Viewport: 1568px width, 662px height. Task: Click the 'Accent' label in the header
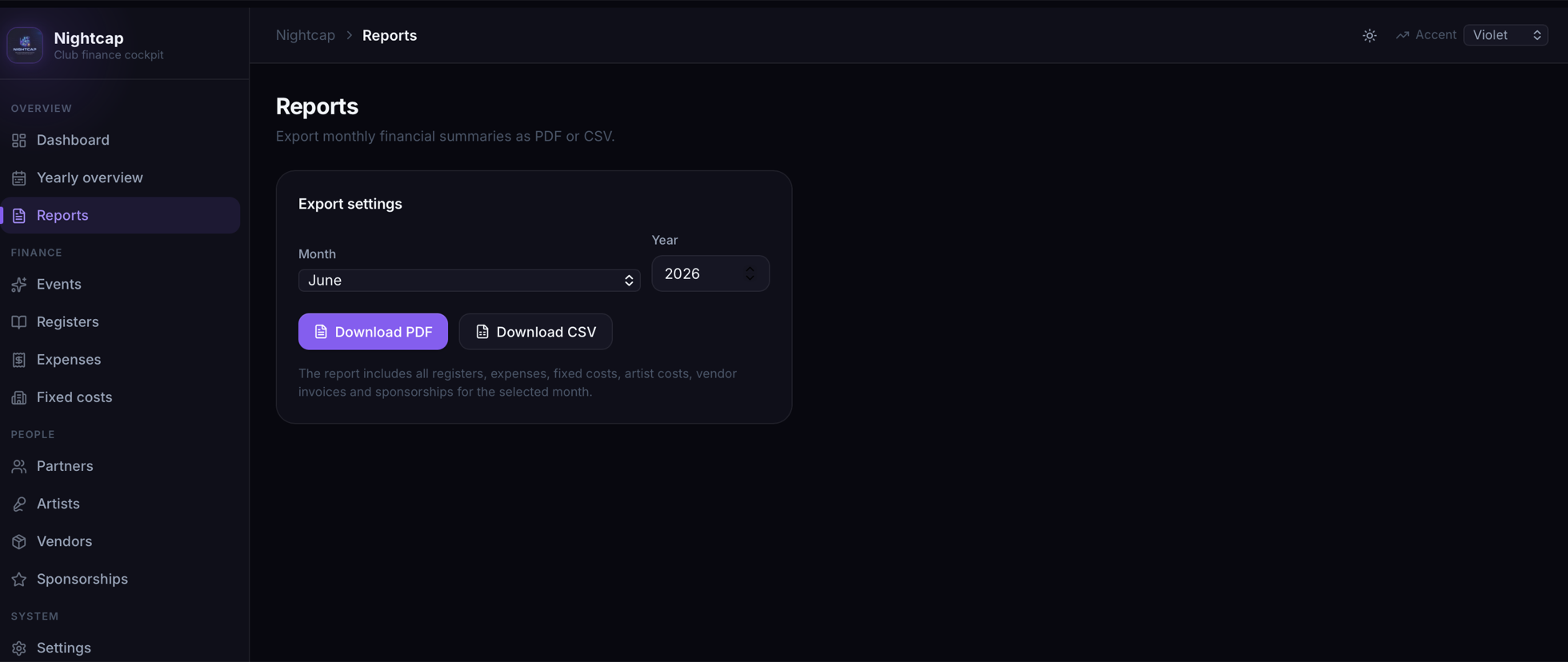[1435, 35]
